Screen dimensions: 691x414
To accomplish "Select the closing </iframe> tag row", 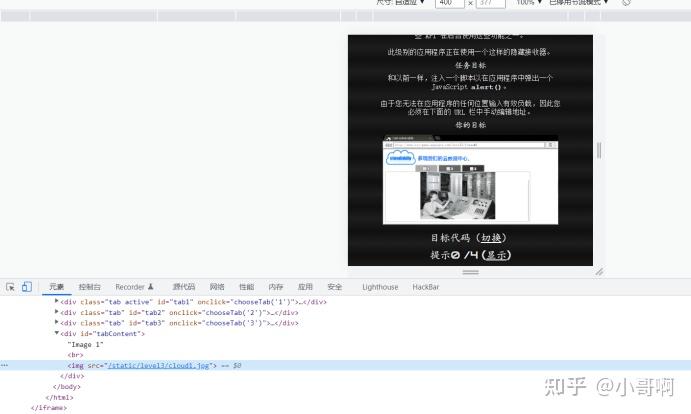I will [48, 408].
